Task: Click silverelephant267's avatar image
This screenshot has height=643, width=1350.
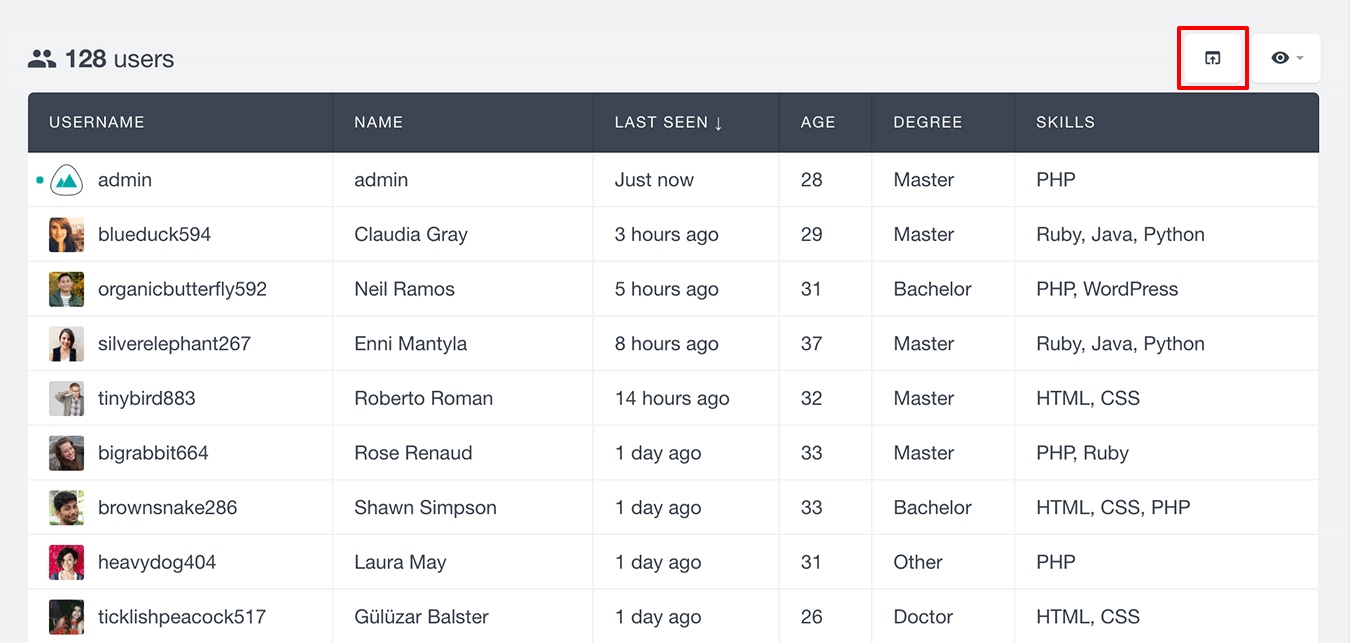Action: [x=66, y=344]
